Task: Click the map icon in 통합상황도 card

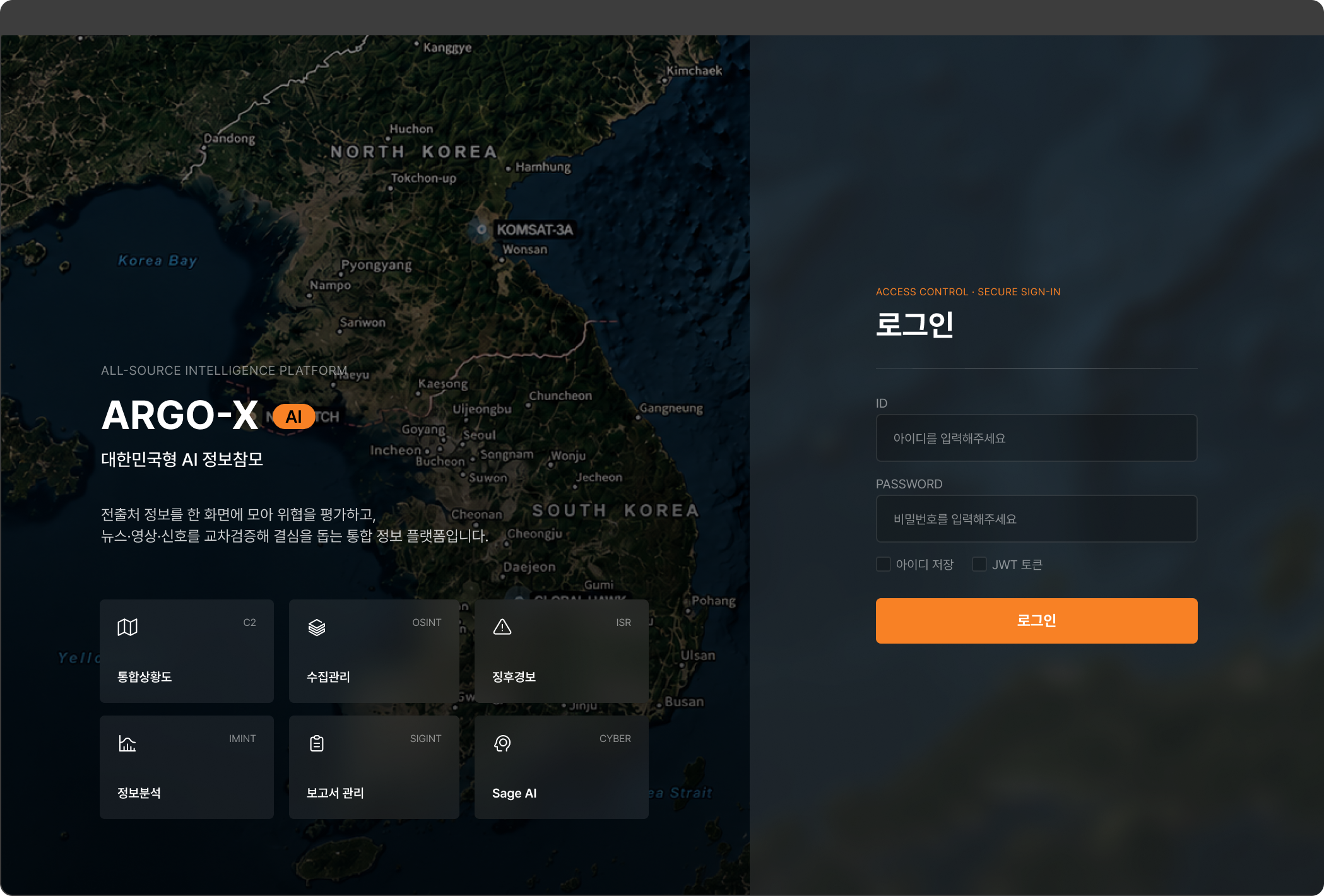Action: click(x=127, y=627)
